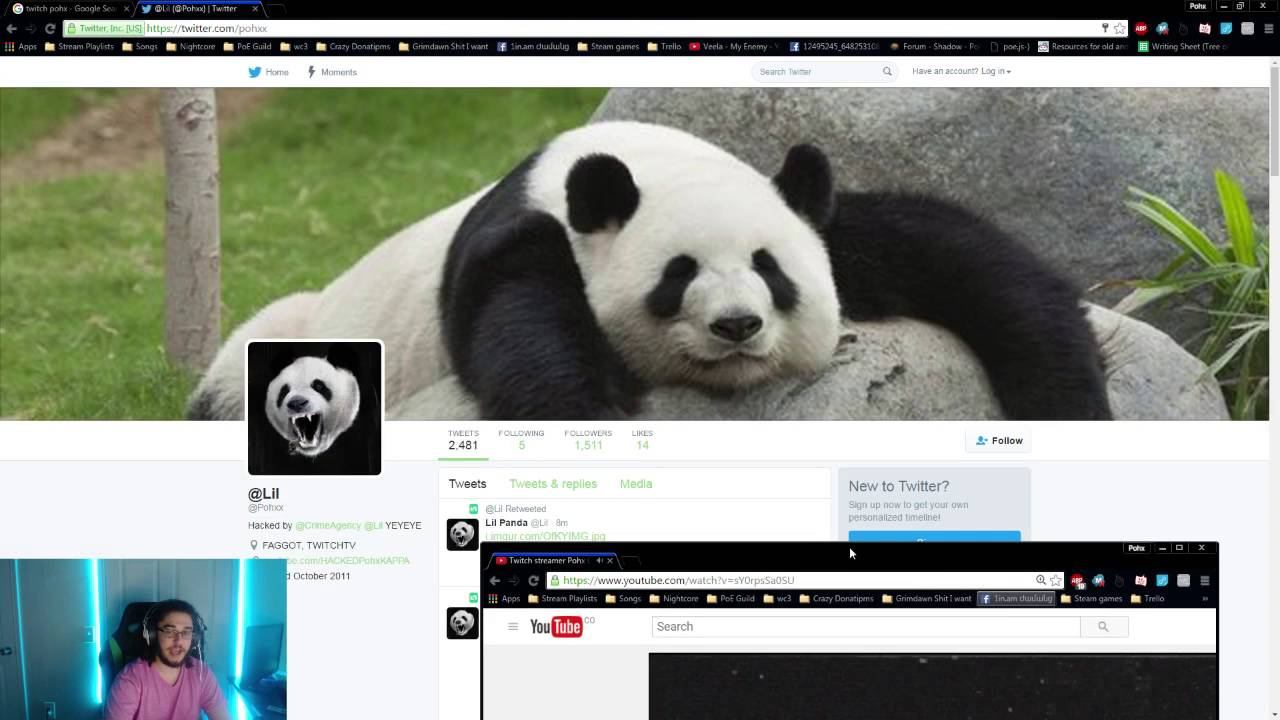This screenshot has width=1280, height=720.
Task: Click the YouTube search magnifier button
Action: [1103, 627]
